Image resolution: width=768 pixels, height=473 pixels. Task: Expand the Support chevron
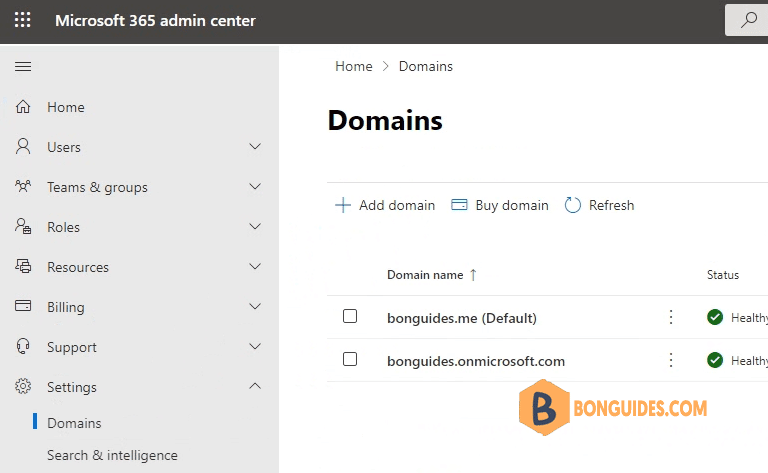tap(255, 347)
